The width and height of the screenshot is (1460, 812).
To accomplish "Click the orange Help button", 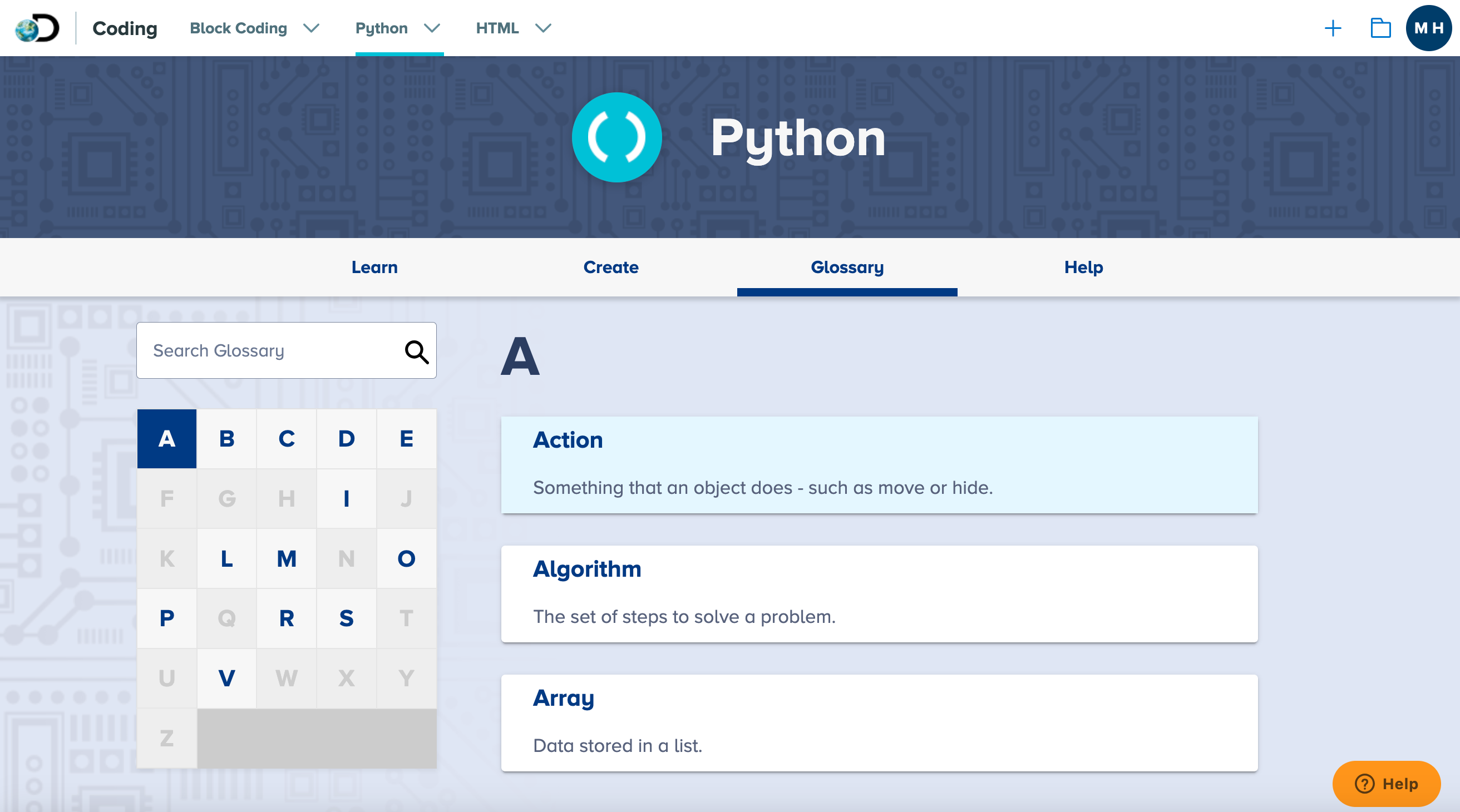I will pos(1387,784).
